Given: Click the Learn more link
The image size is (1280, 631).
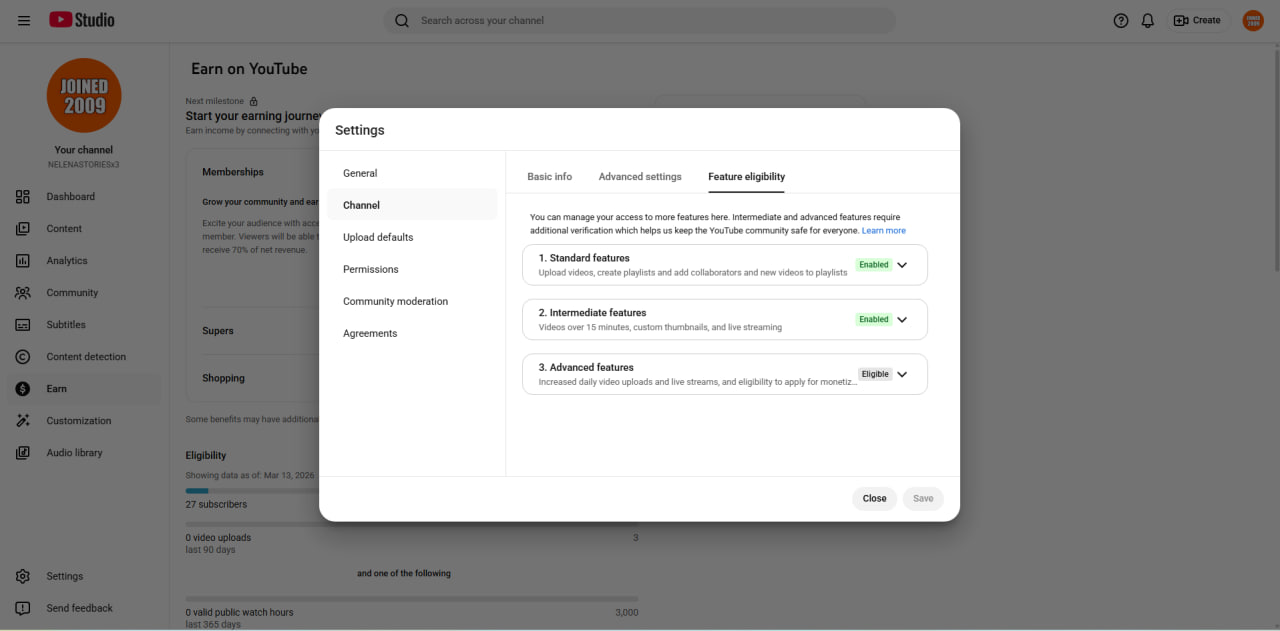Looking at the screenshot, I should (x=884, y=231).
